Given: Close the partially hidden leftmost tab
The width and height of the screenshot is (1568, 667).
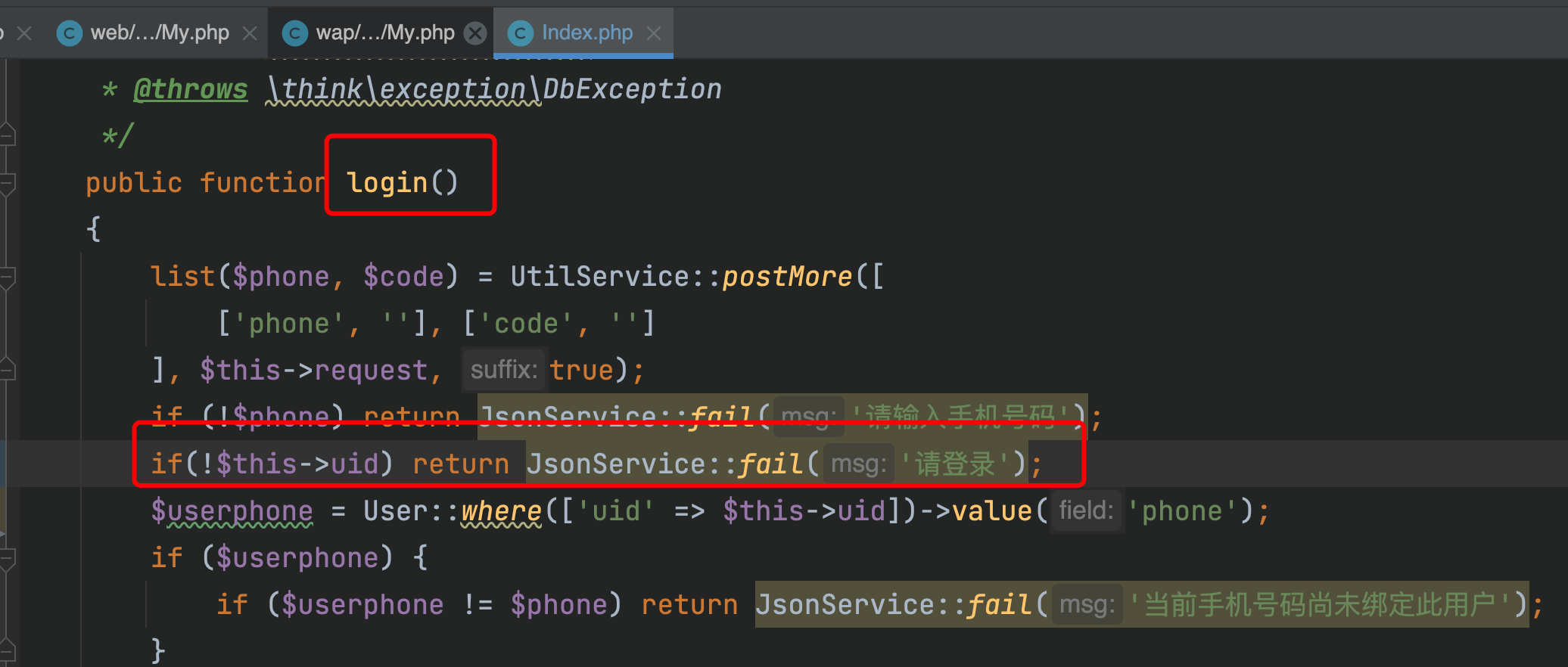Looking at the screenshot, I should click(24, 33).
